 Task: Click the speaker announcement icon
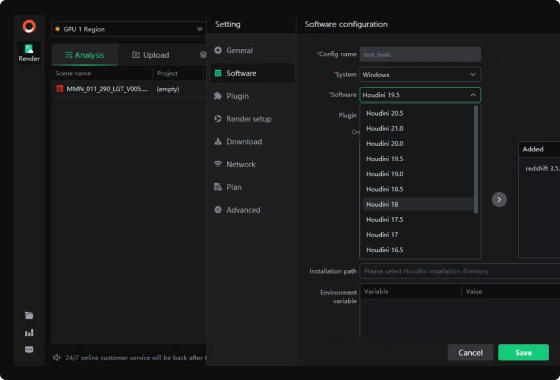[x=57, y=357]
